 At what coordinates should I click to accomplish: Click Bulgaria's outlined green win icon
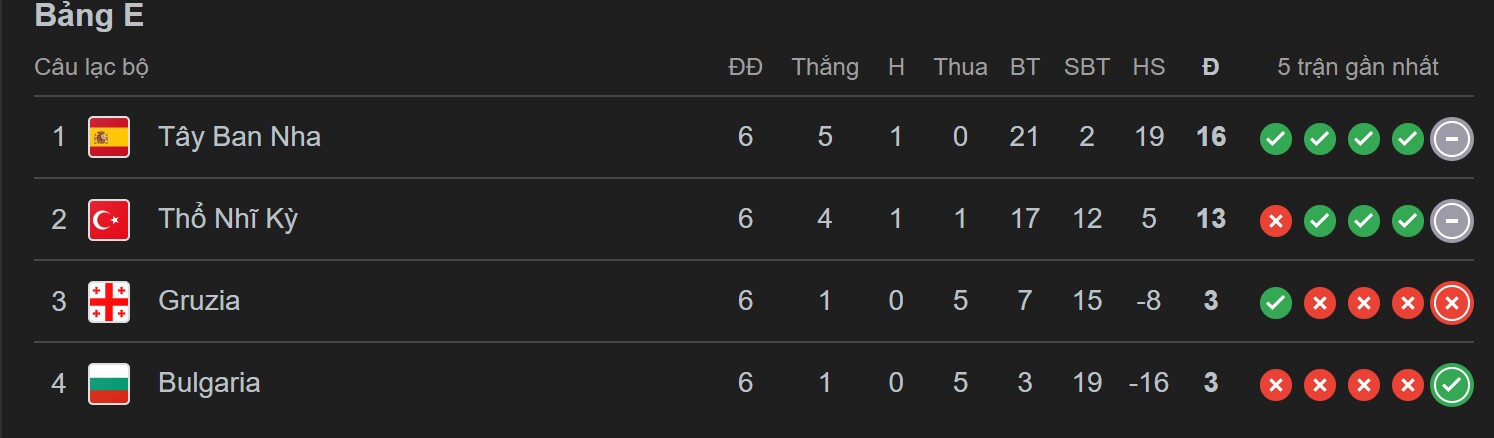pos(1451,384)
